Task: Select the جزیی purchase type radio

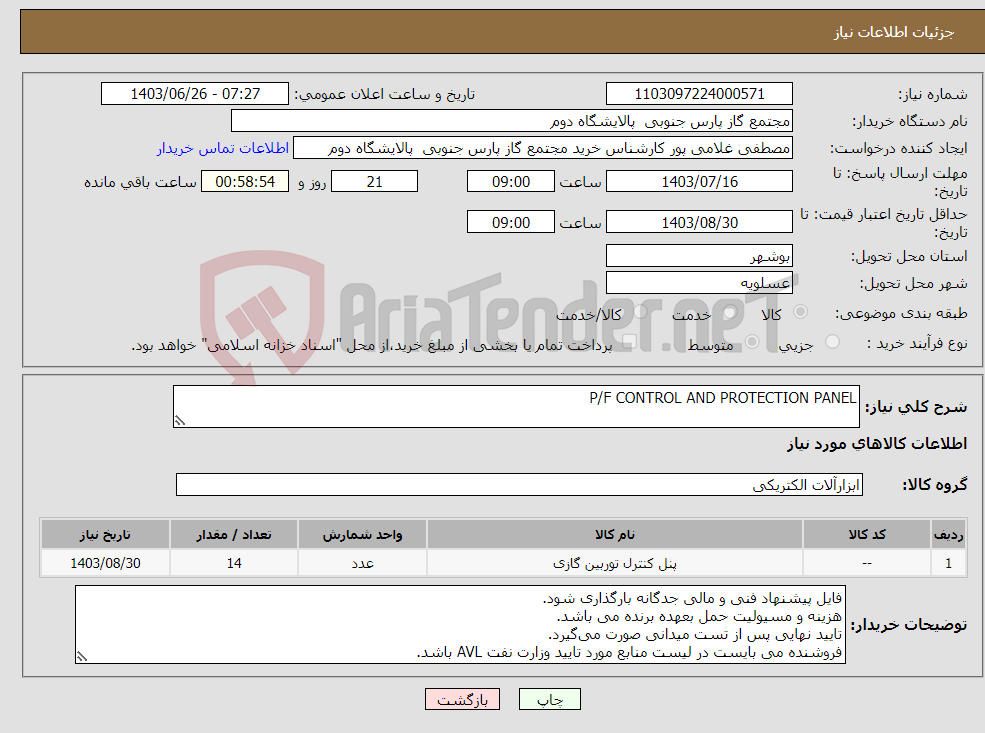Action: 832,342
